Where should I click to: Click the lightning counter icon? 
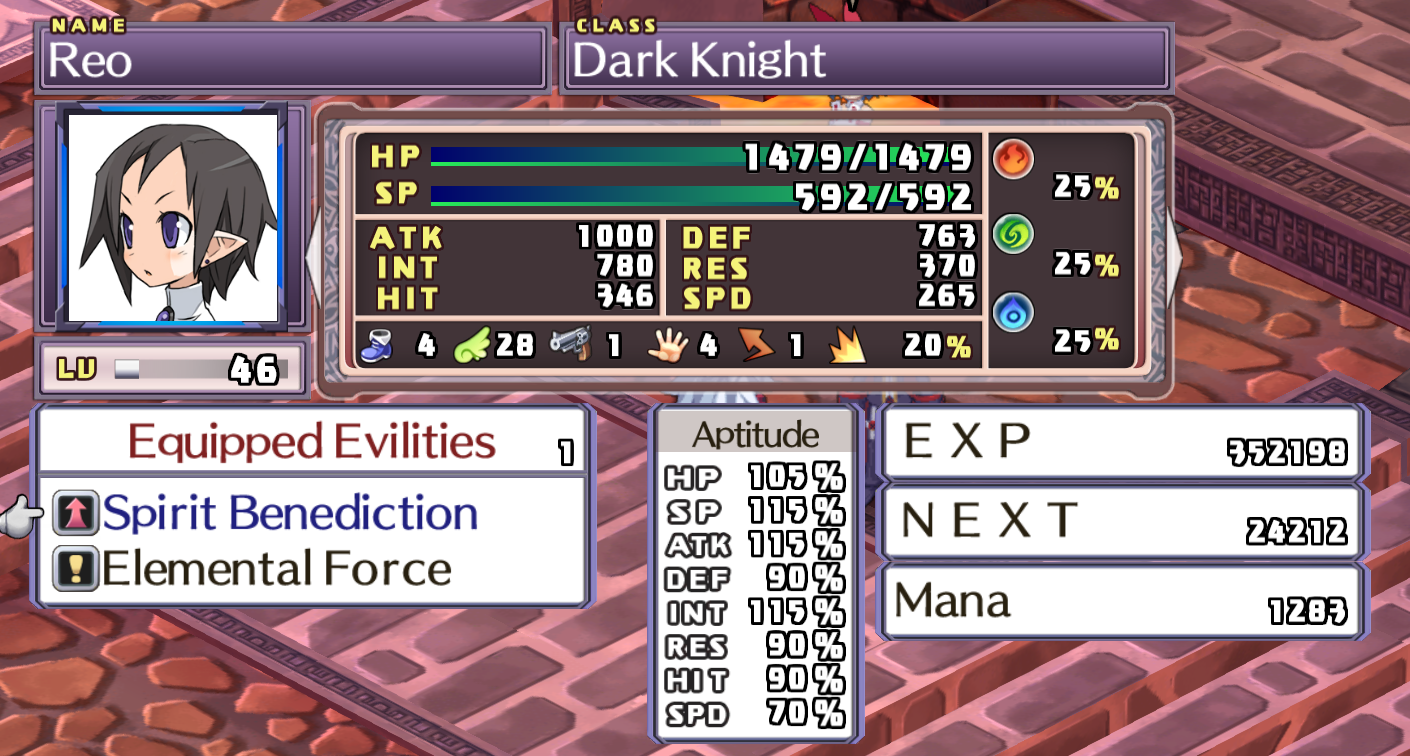pyautogui.click(x=757, y=346)
